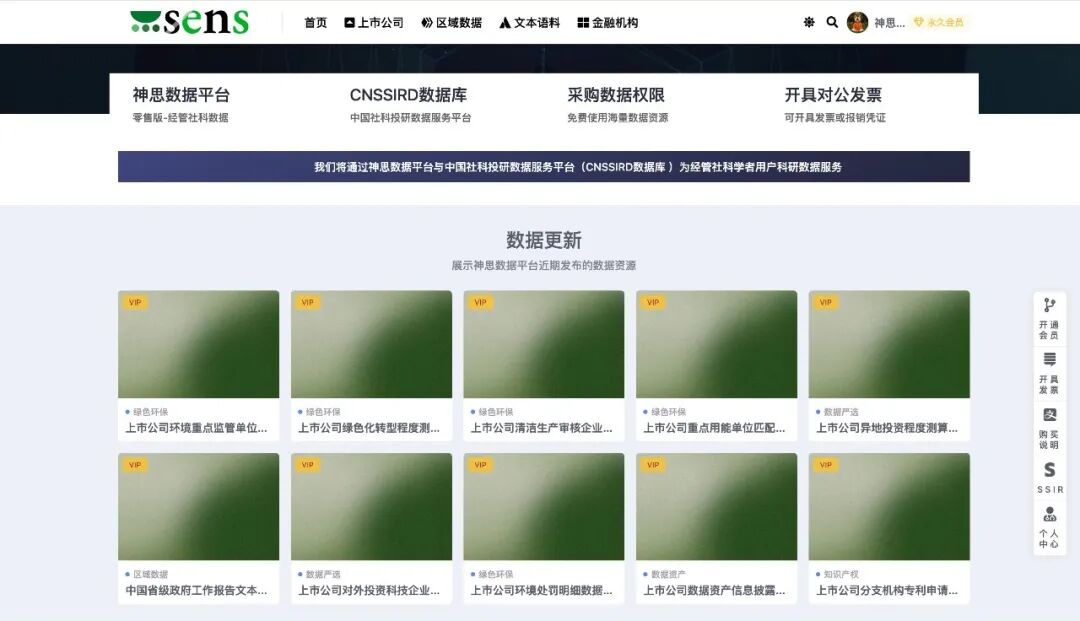The width and height of the screenshot is (1080, 621).
Task: Open thumbnail of 上市公司对外投资科技企业
Action: (x=371, y=506)
